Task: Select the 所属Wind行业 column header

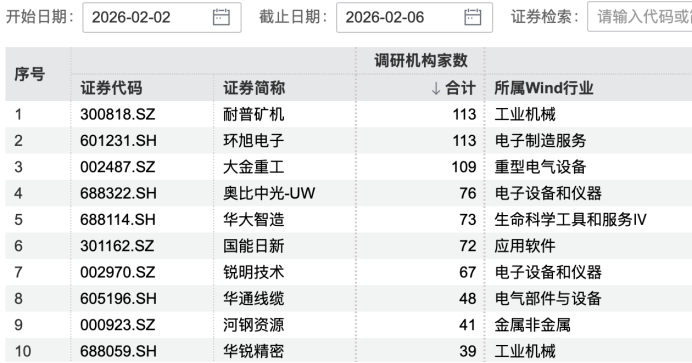Action: click(544, 88)
